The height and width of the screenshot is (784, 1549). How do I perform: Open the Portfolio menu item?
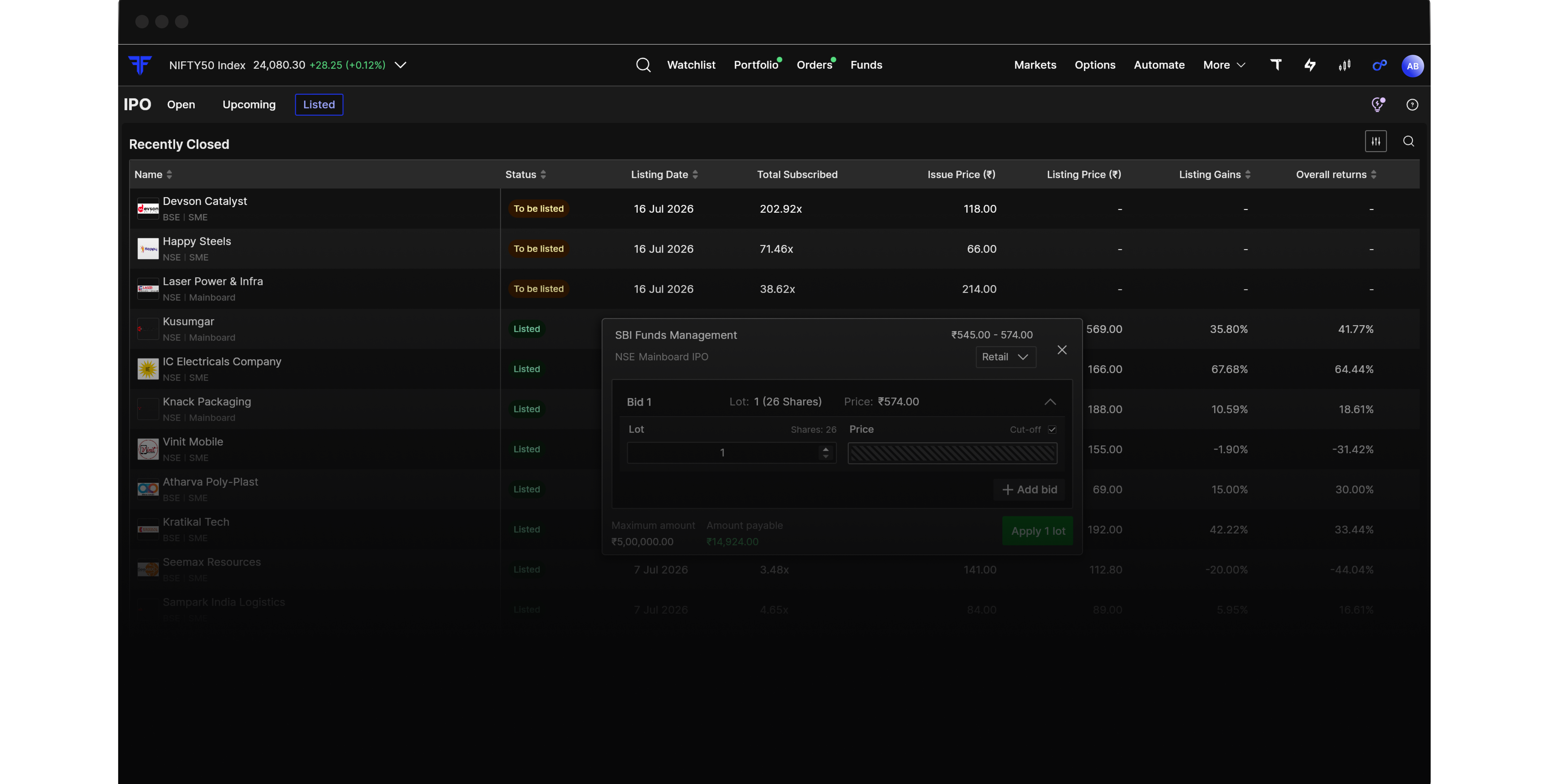point(756,65)
